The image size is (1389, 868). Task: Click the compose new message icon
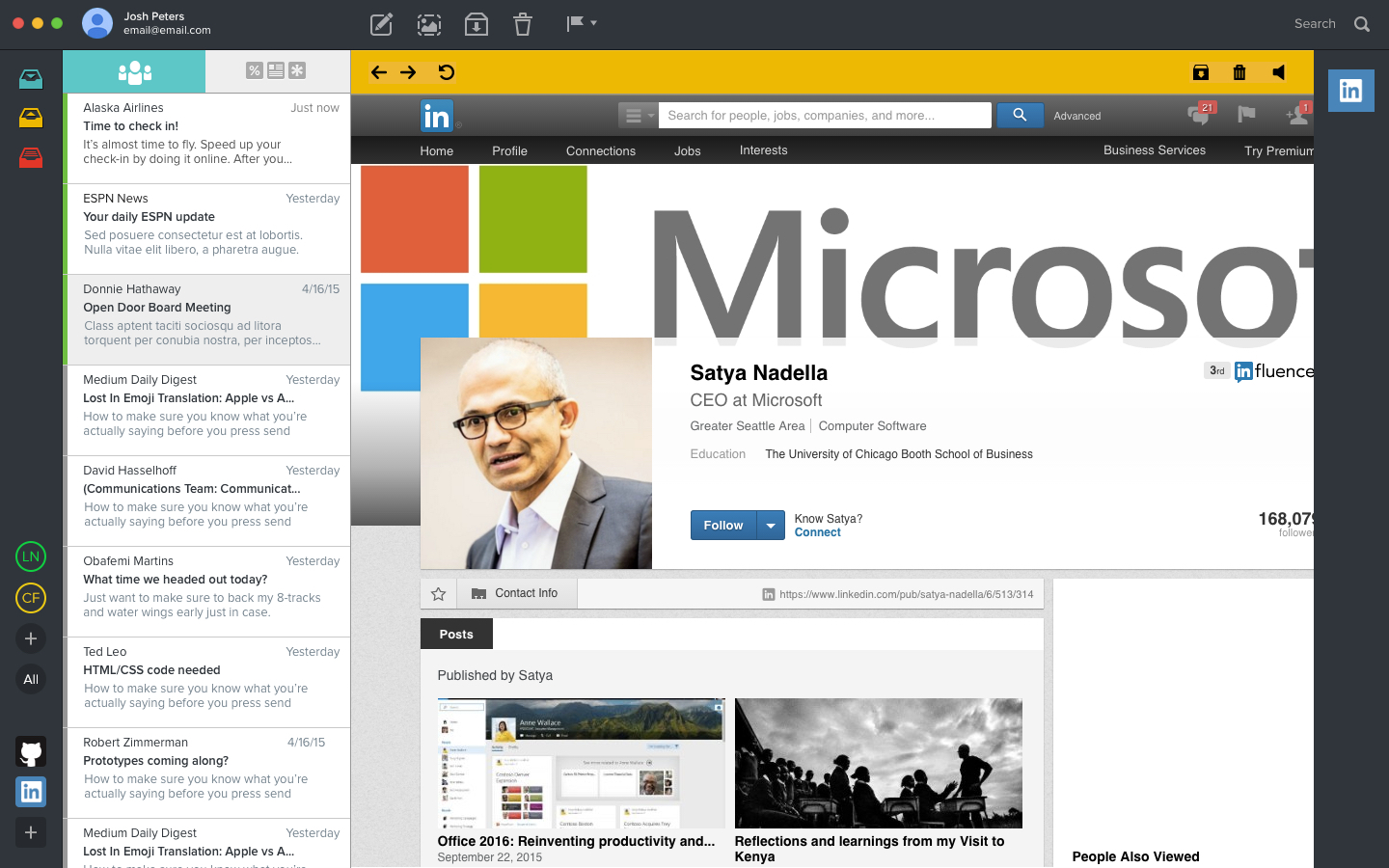pos(382,24)
